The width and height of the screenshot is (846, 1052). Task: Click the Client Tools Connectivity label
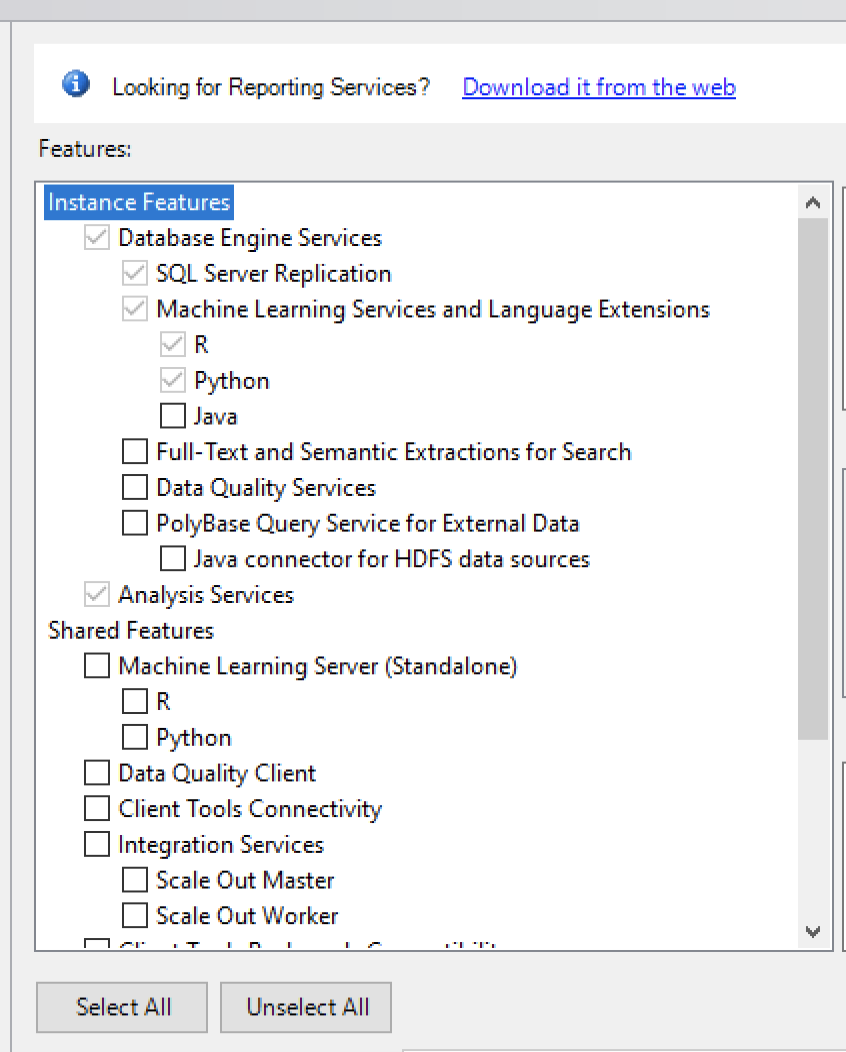coord(250,809)
